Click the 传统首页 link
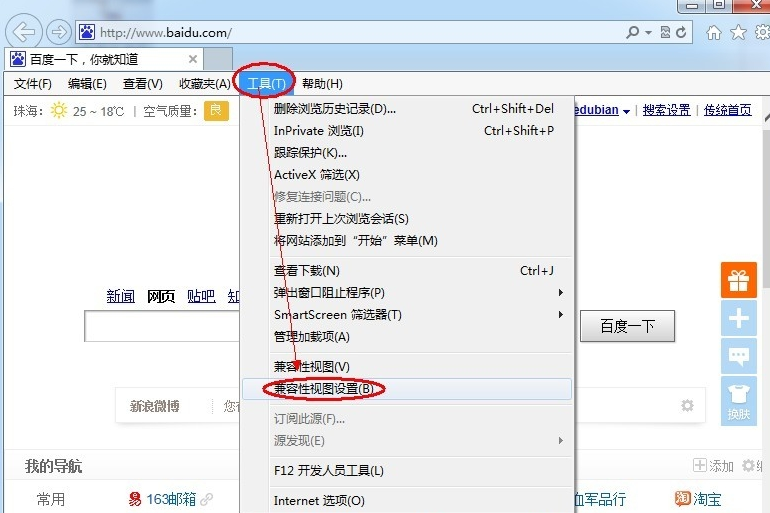 point(728,110)
